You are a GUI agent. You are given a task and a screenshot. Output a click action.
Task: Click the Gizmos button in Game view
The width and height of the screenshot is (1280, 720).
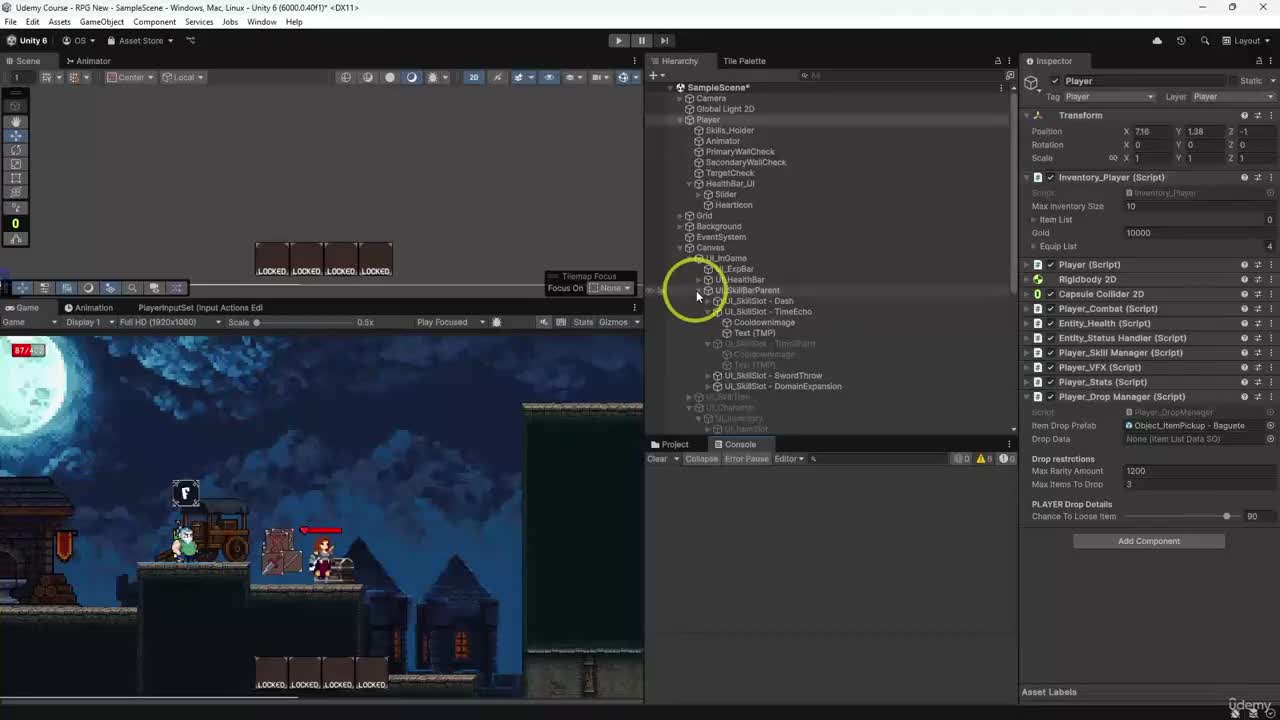(612, 322)
